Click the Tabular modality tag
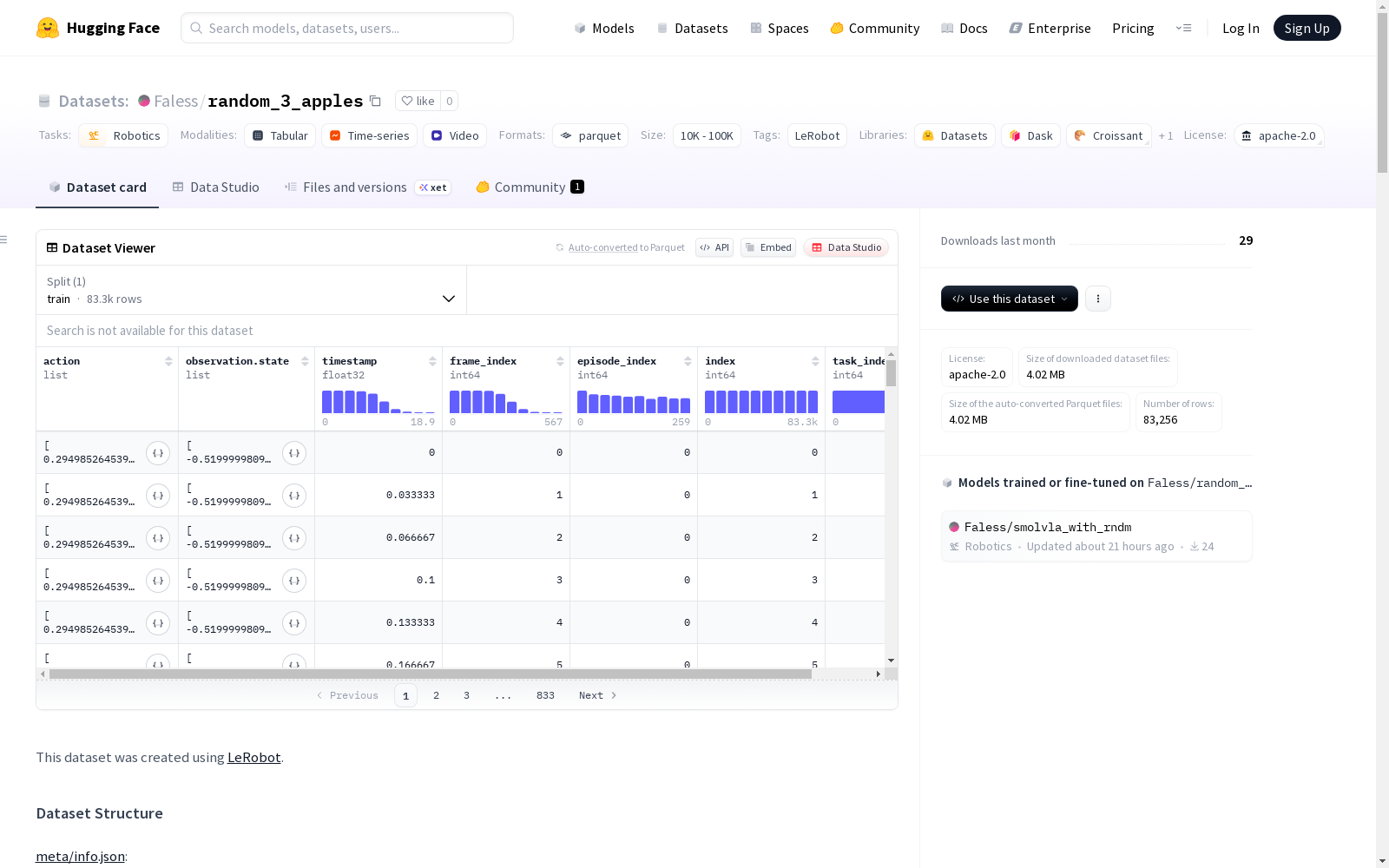 [x=280, y=135]
